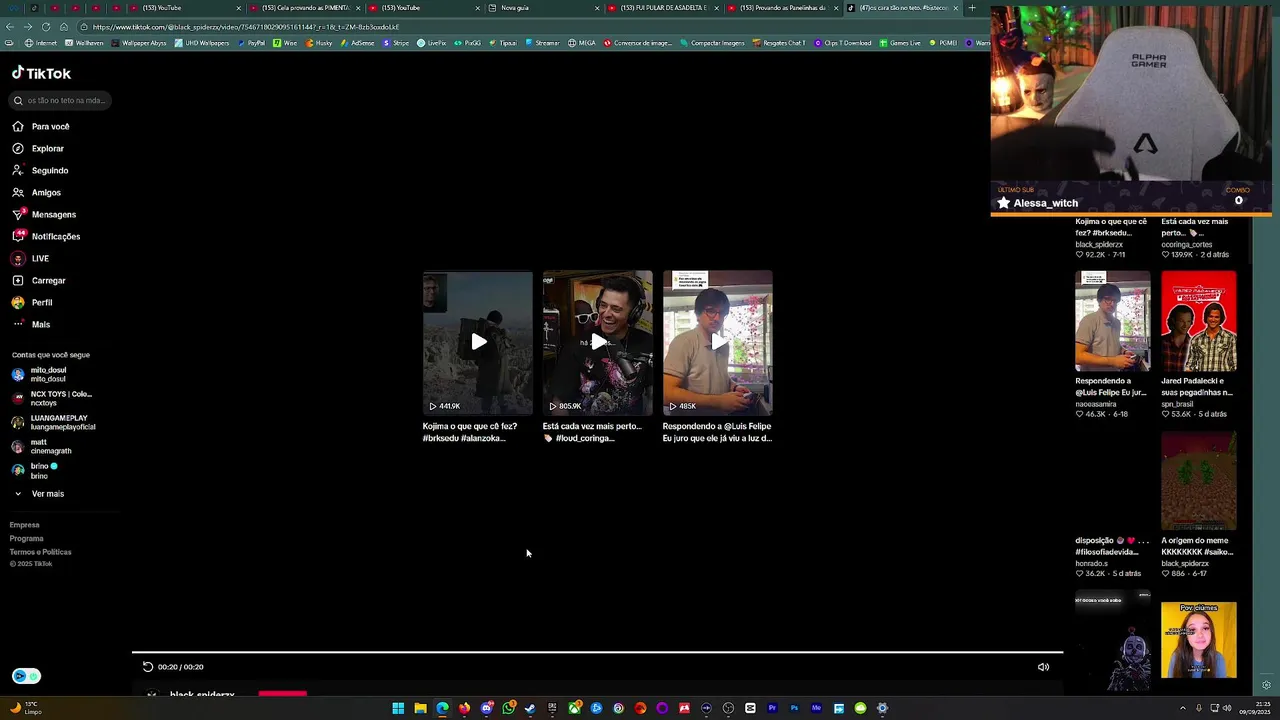Screen dimensions: 1280x720
Task: Open CapCut from the taskbar
Action: tap(750, 708)
